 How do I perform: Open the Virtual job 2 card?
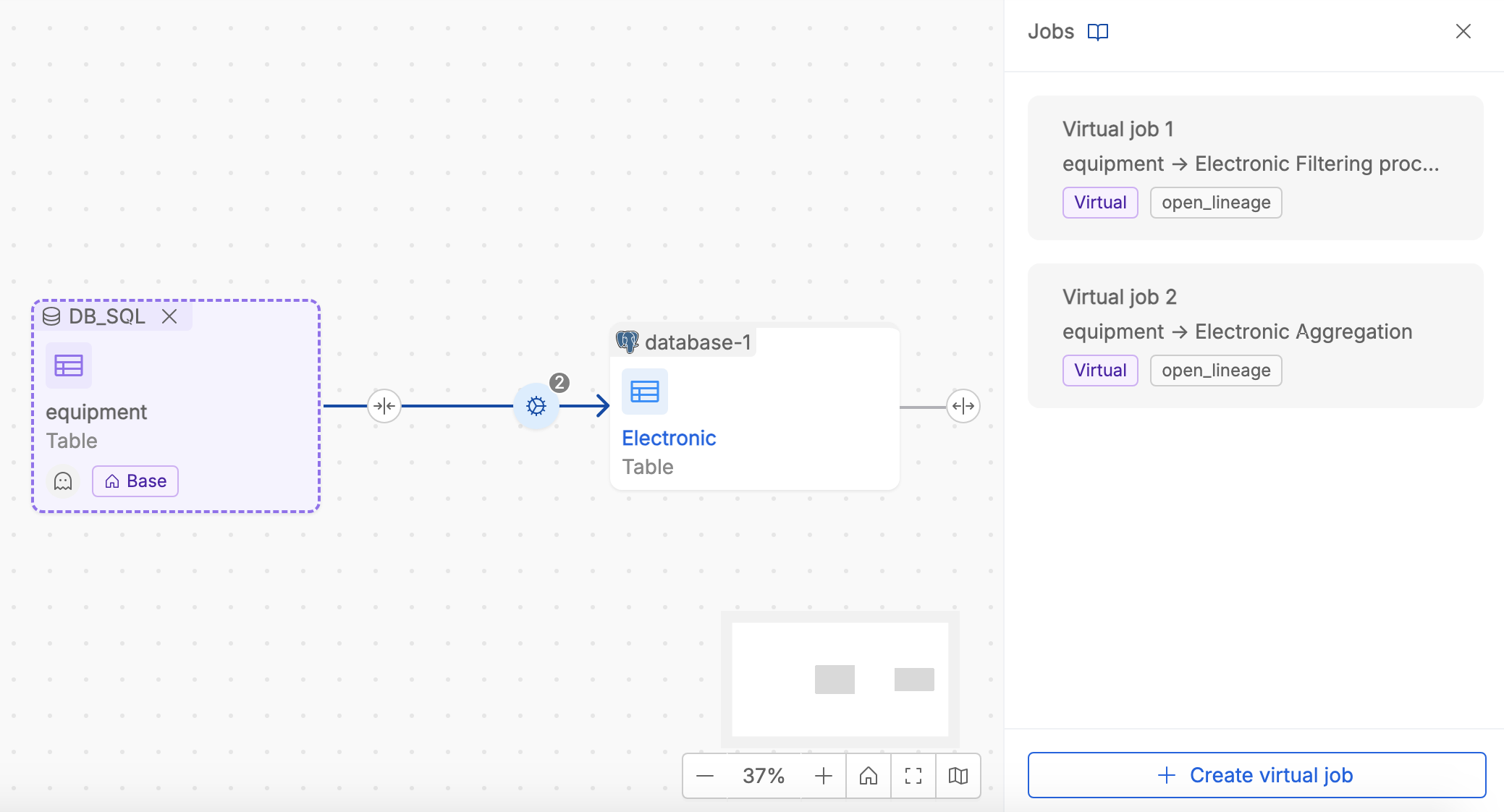pos(1256,336)
